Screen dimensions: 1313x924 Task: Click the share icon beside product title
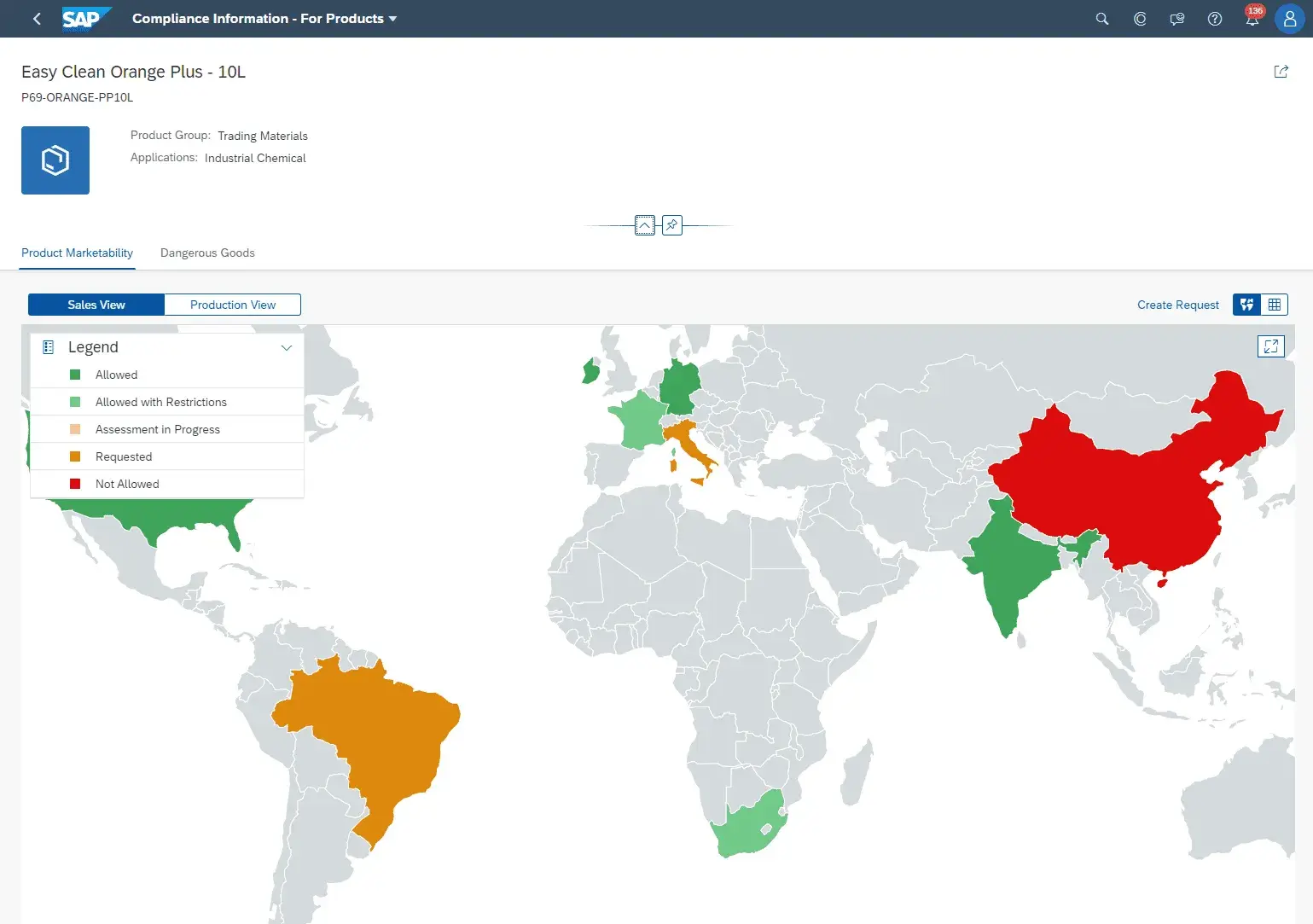tap(1281, 72)
